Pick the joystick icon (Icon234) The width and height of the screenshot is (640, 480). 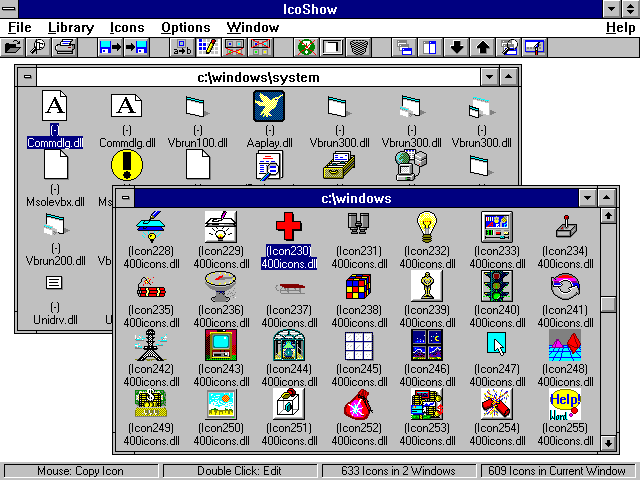[x=567, y=227]
